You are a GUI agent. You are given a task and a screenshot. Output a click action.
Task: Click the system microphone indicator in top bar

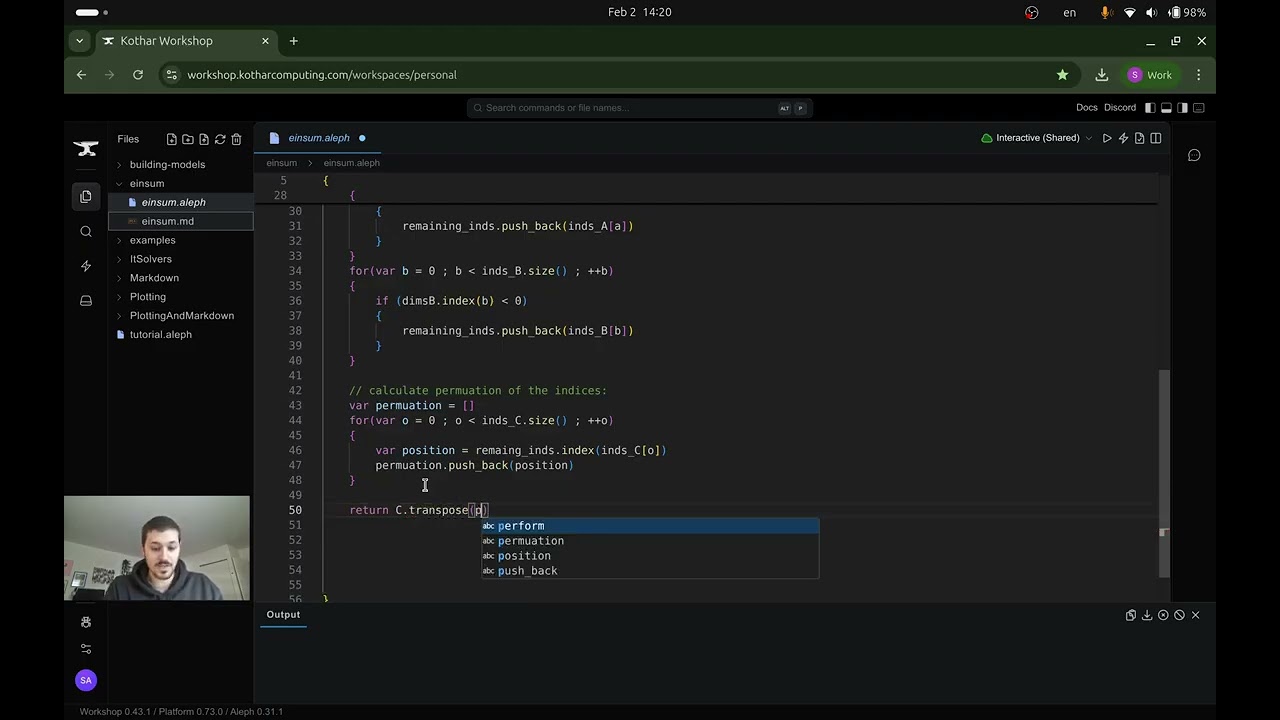(x=1107, y=12)
